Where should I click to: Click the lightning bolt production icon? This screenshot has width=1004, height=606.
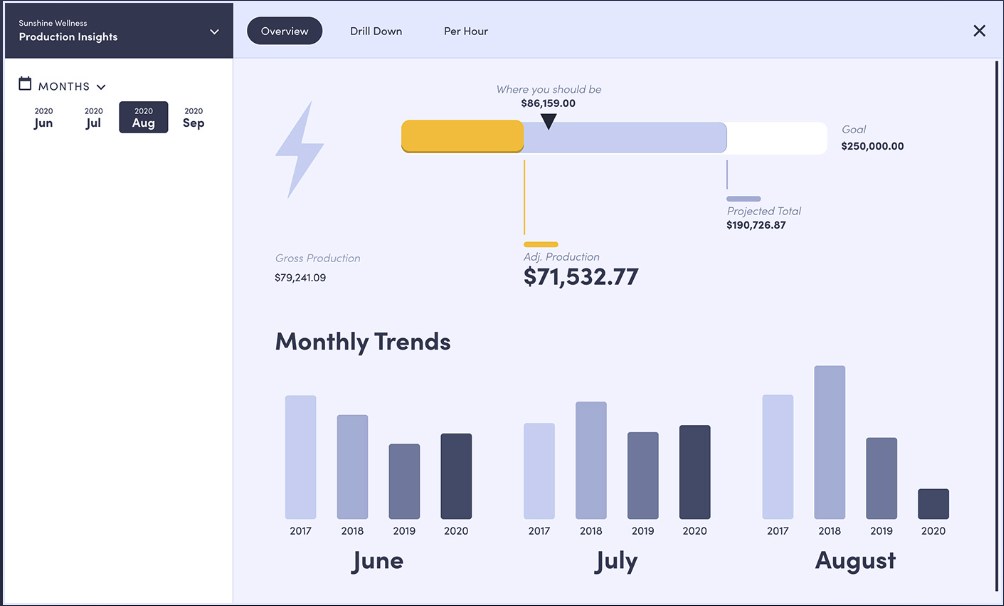click(299, 149)
